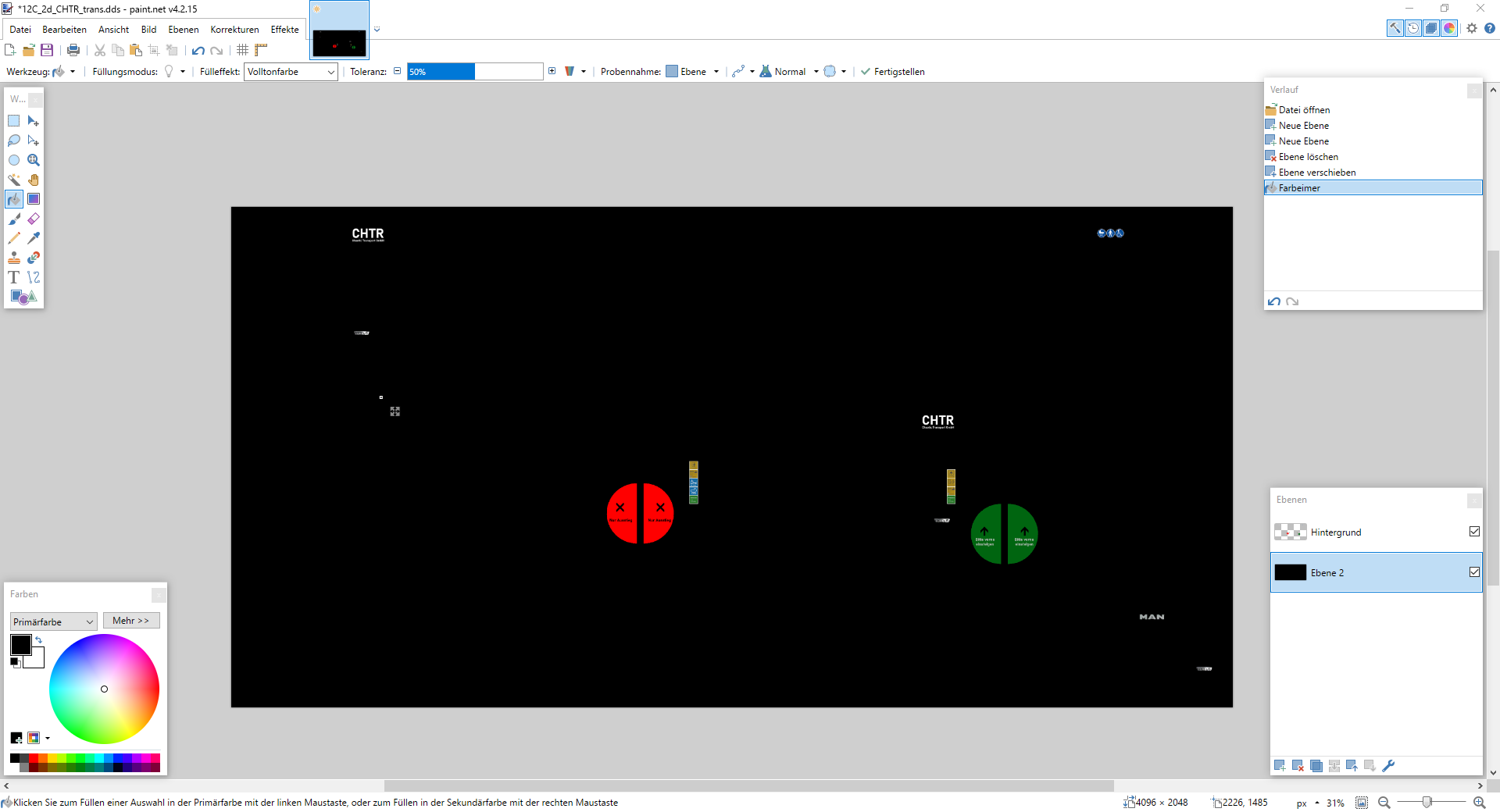Click the Mehr >> button

pos(130,621)
